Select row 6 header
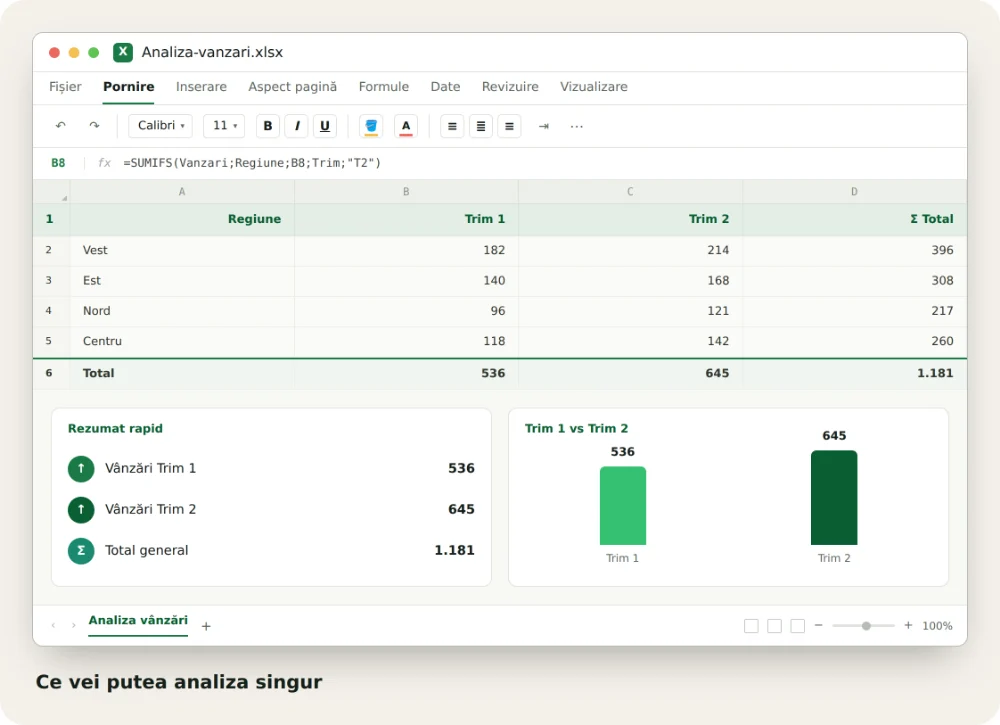Image resolution: width=1000 pixels, height=725 pixels. (x=49, y=373)
